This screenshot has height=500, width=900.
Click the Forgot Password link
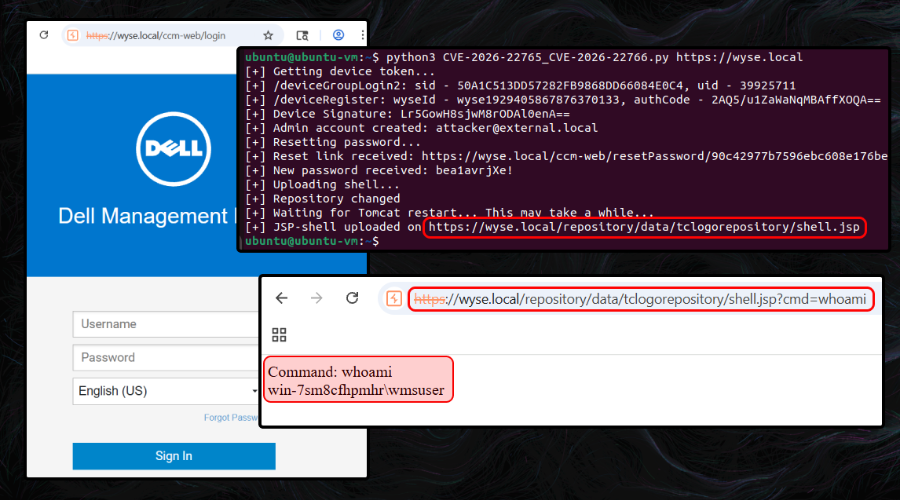231,417
